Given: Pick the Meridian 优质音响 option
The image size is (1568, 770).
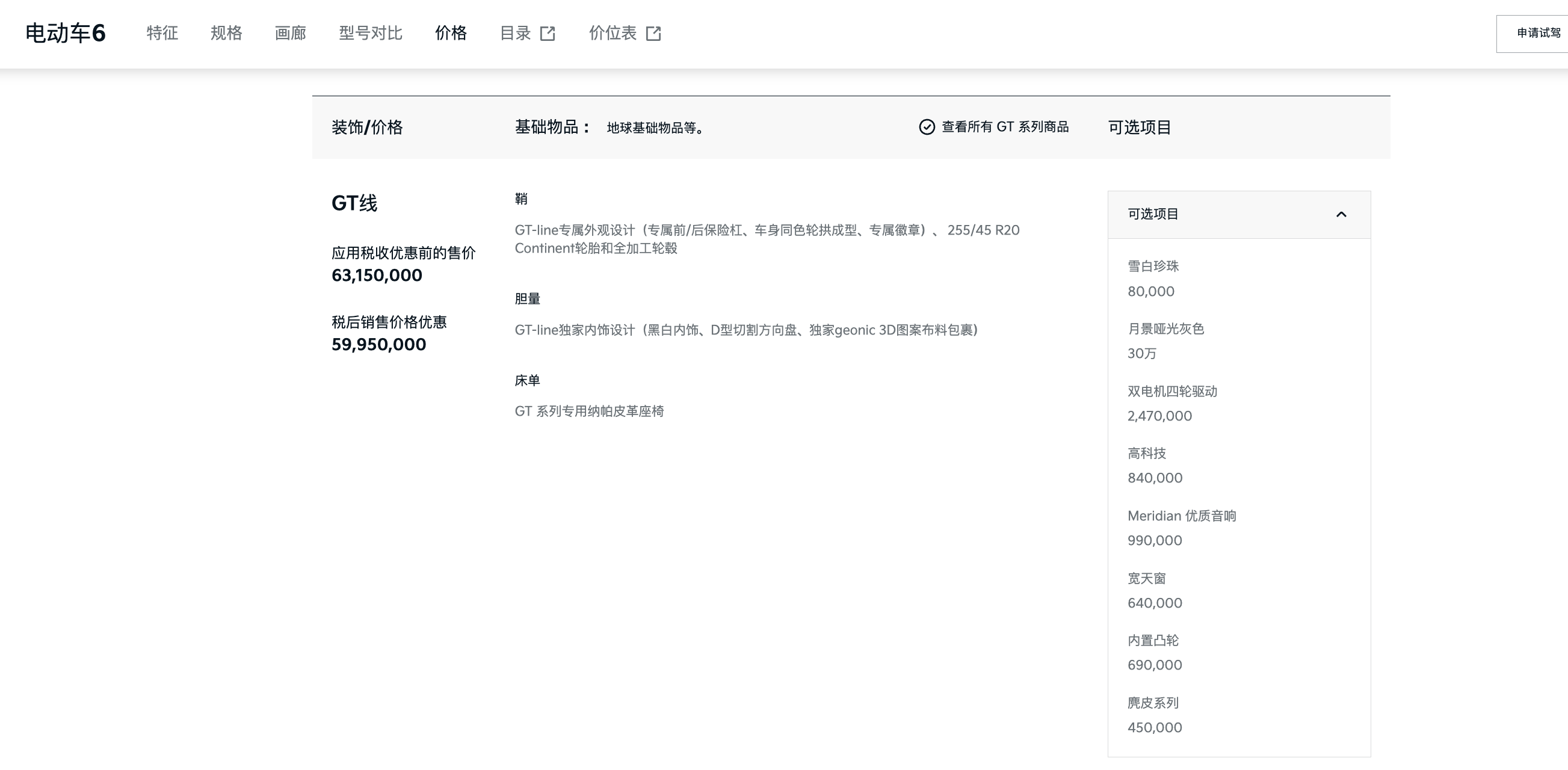Looking at the screenshot, I should click(x=1181, y=516).
